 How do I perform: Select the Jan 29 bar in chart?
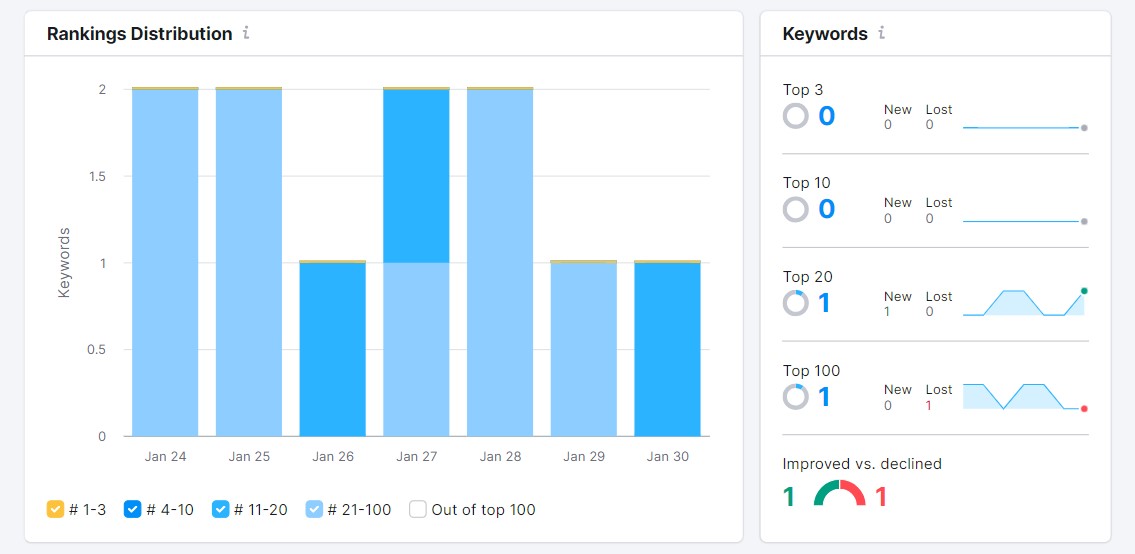pos(584,348)
